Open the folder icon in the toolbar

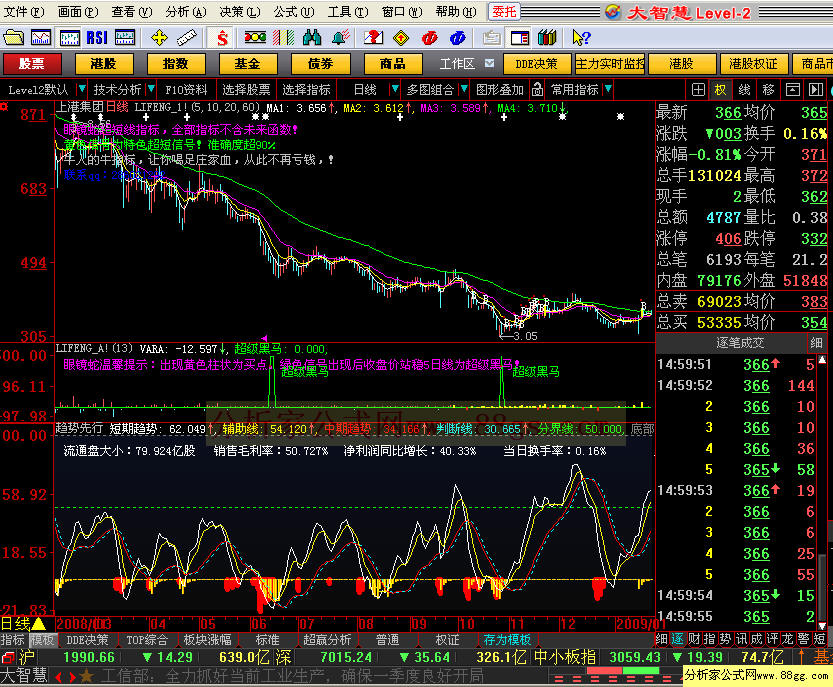(x=14, y=38)
